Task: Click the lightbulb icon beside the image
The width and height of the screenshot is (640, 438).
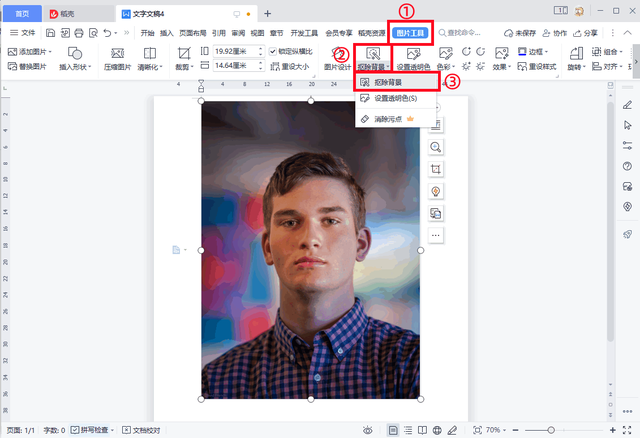Action: [436, 191]
